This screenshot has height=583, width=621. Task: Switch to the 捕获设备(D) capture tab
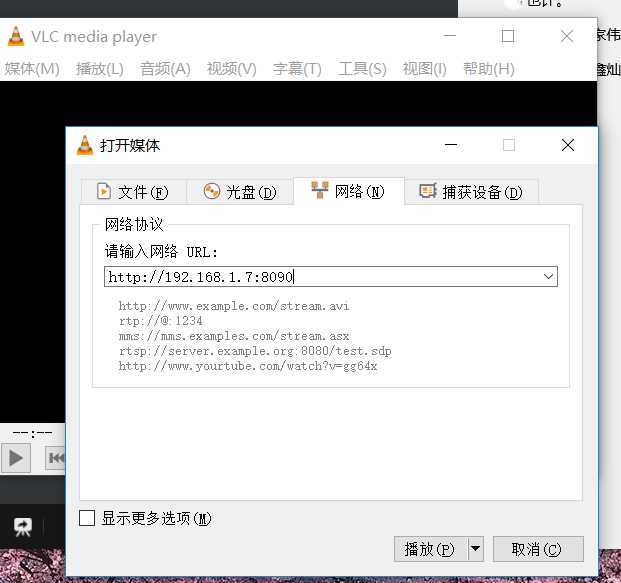click(471, 192)
